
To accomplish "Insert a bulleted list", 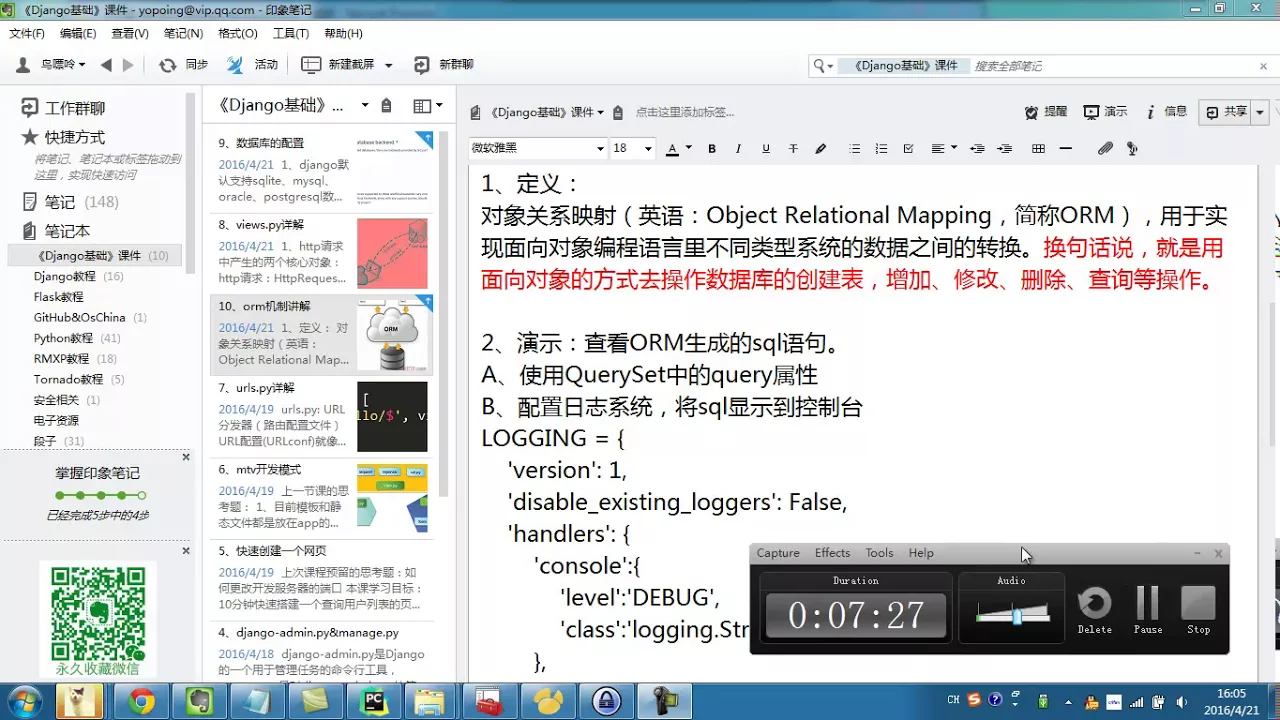I will pyautogui.click(x=854, y=149).
